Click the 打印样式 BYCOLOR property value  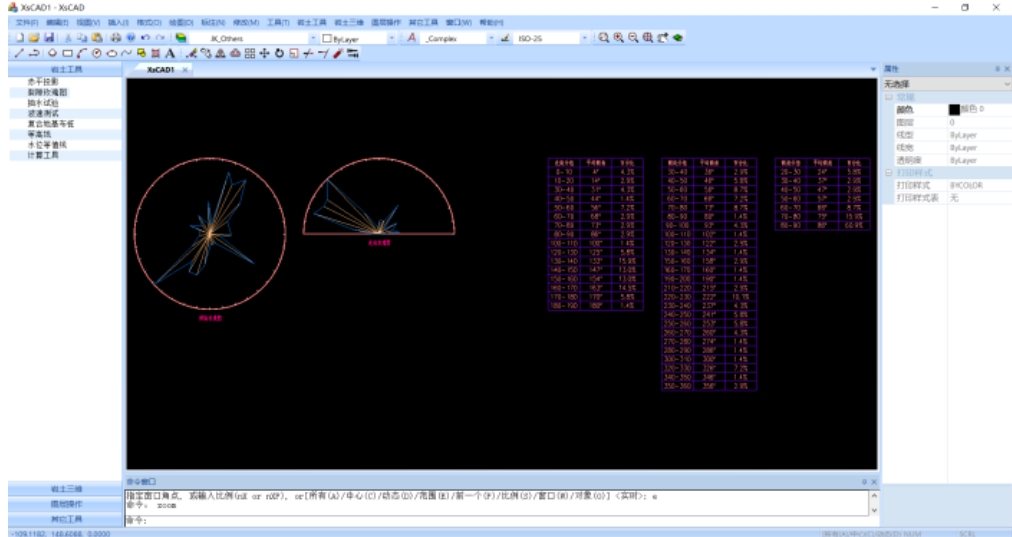click(966, 185)
